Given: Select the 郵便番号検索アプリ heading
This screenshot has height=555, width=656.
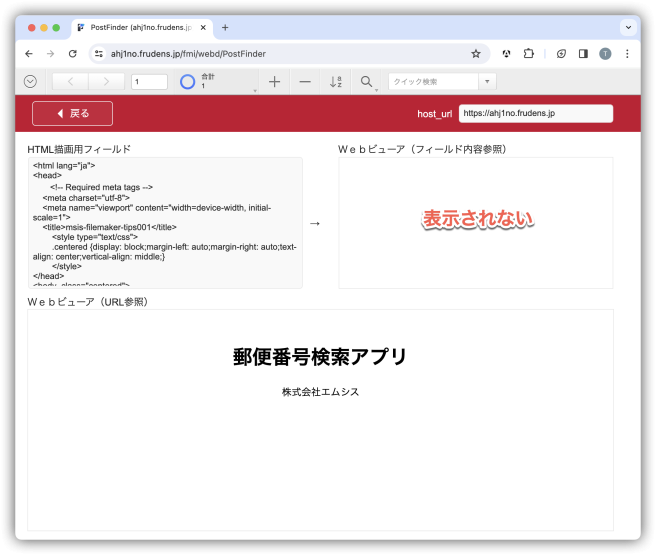Looking at the screenshot, I should pyautogui.click(x=320, y=357).
